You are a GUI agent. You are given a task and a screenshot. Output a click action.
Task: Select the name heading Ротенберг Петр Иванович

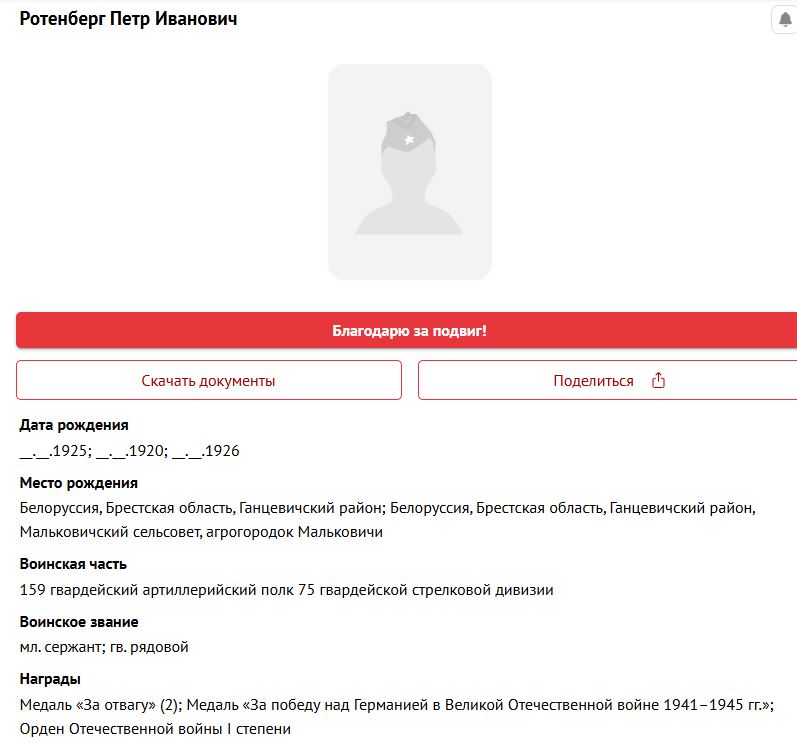tap(128, 19)
